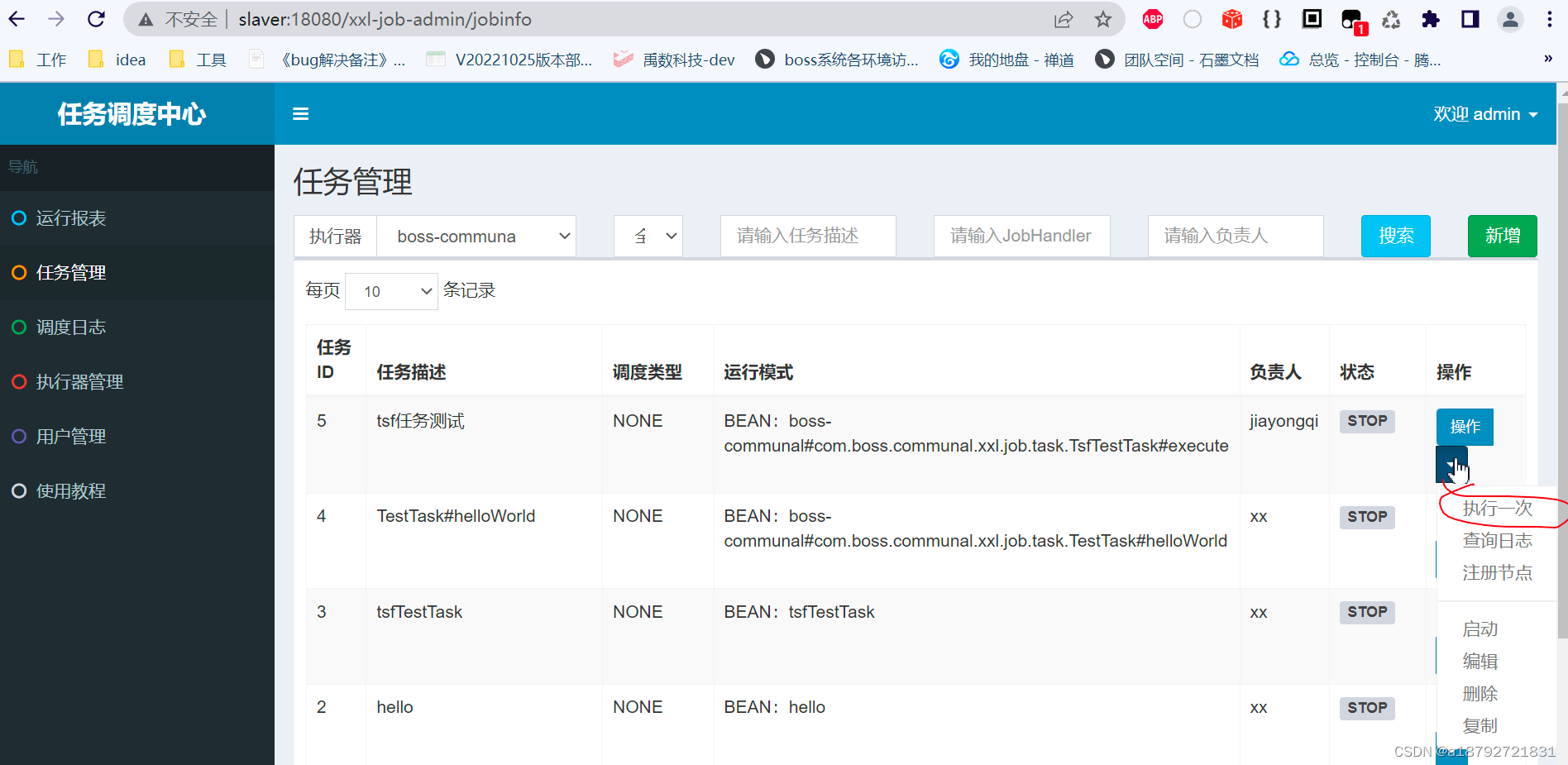Click the not-secure warning icon in address bar
The image size is (1568, 765).
[x=146, y=20]
